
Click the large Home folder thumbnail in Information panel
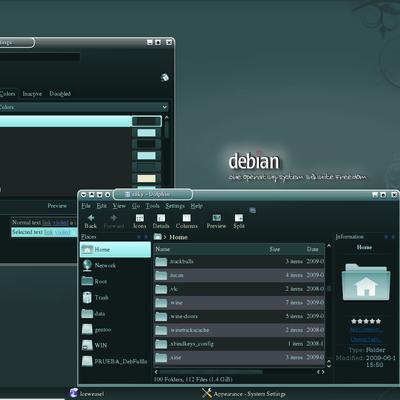point(366,282)
